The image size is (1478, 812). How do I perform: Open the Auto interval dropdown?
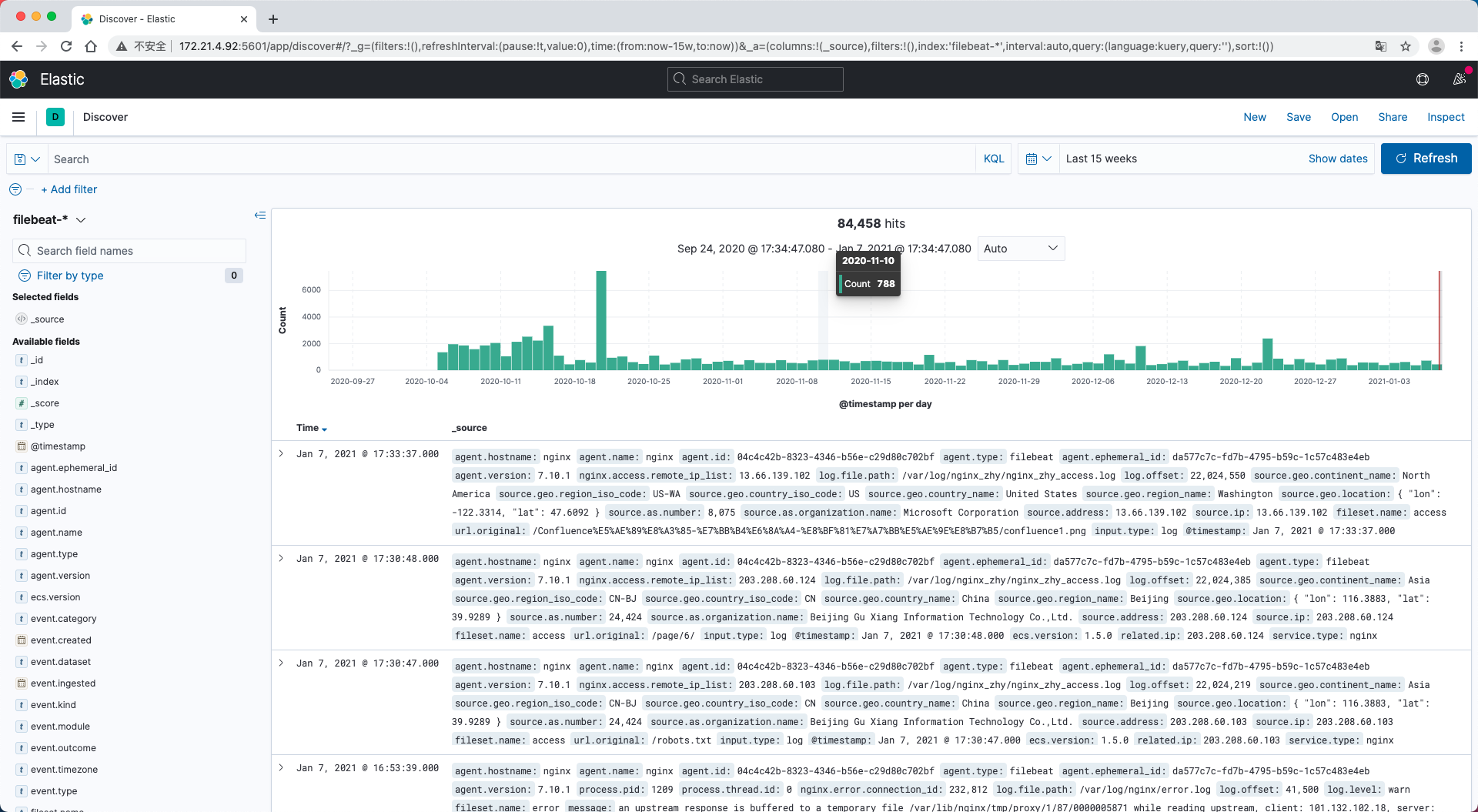[1021, 249]
